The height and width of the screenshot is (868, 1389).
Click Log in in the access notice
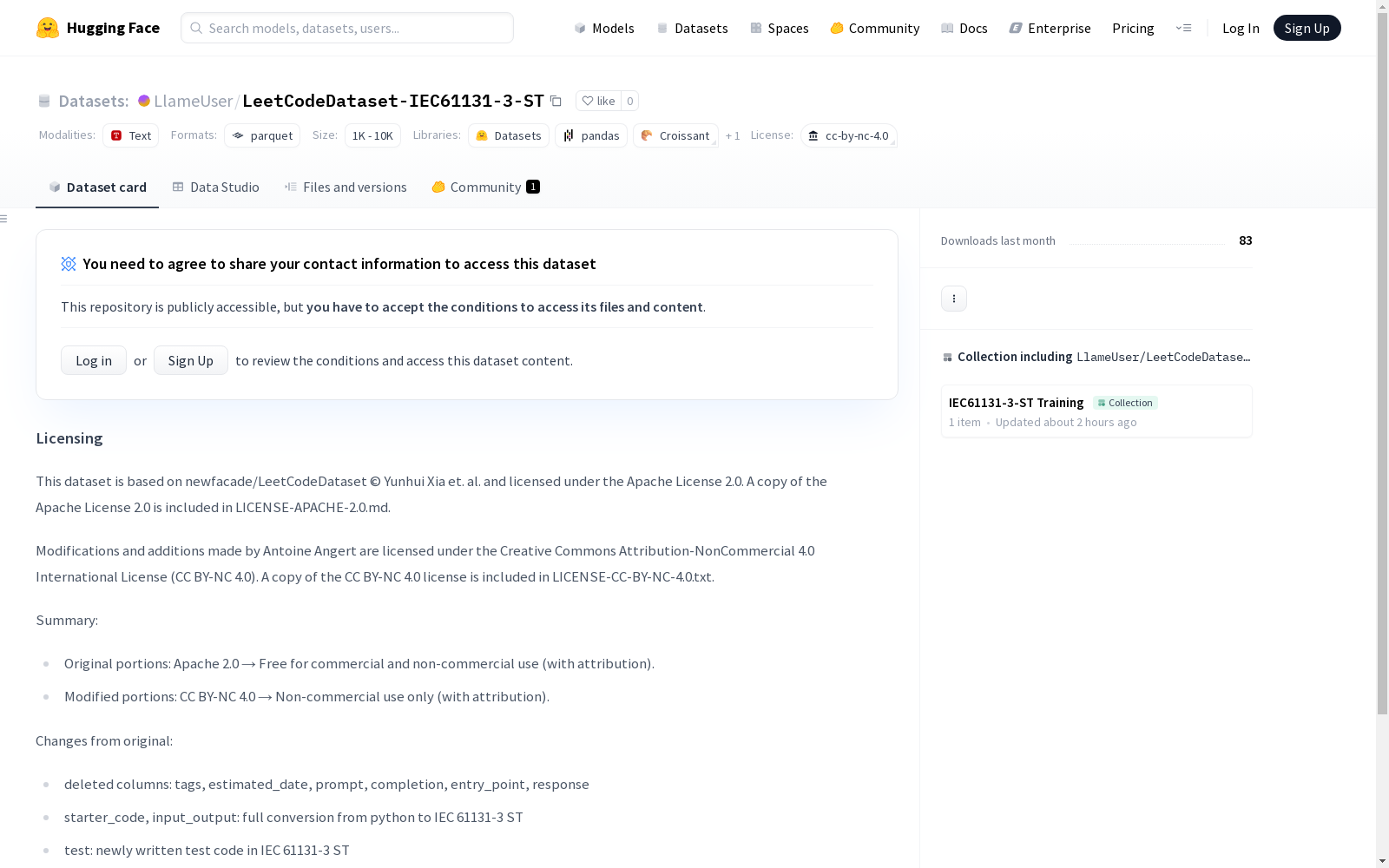(x=94, y=360)
